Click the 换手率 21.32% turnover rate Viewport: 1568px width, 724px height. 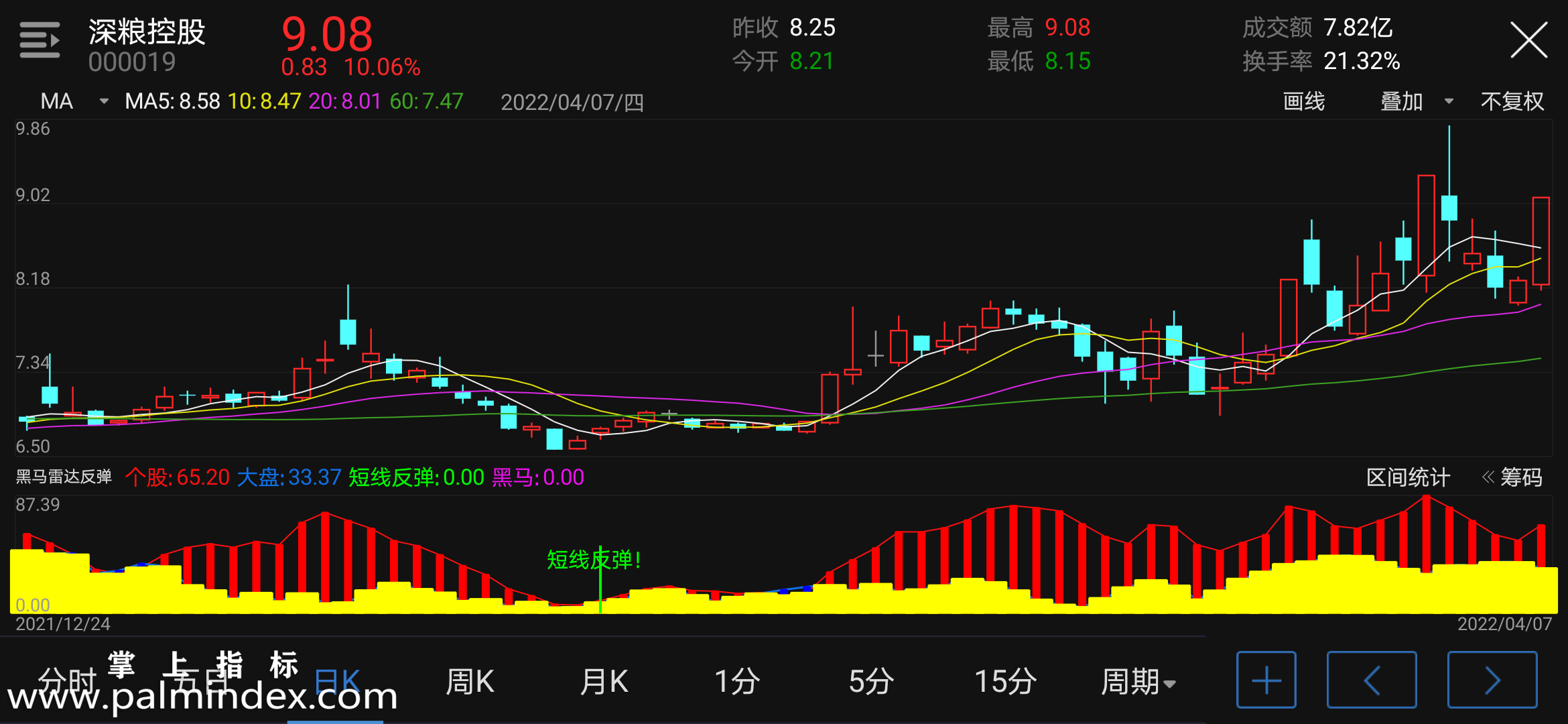pos(1321,61)
